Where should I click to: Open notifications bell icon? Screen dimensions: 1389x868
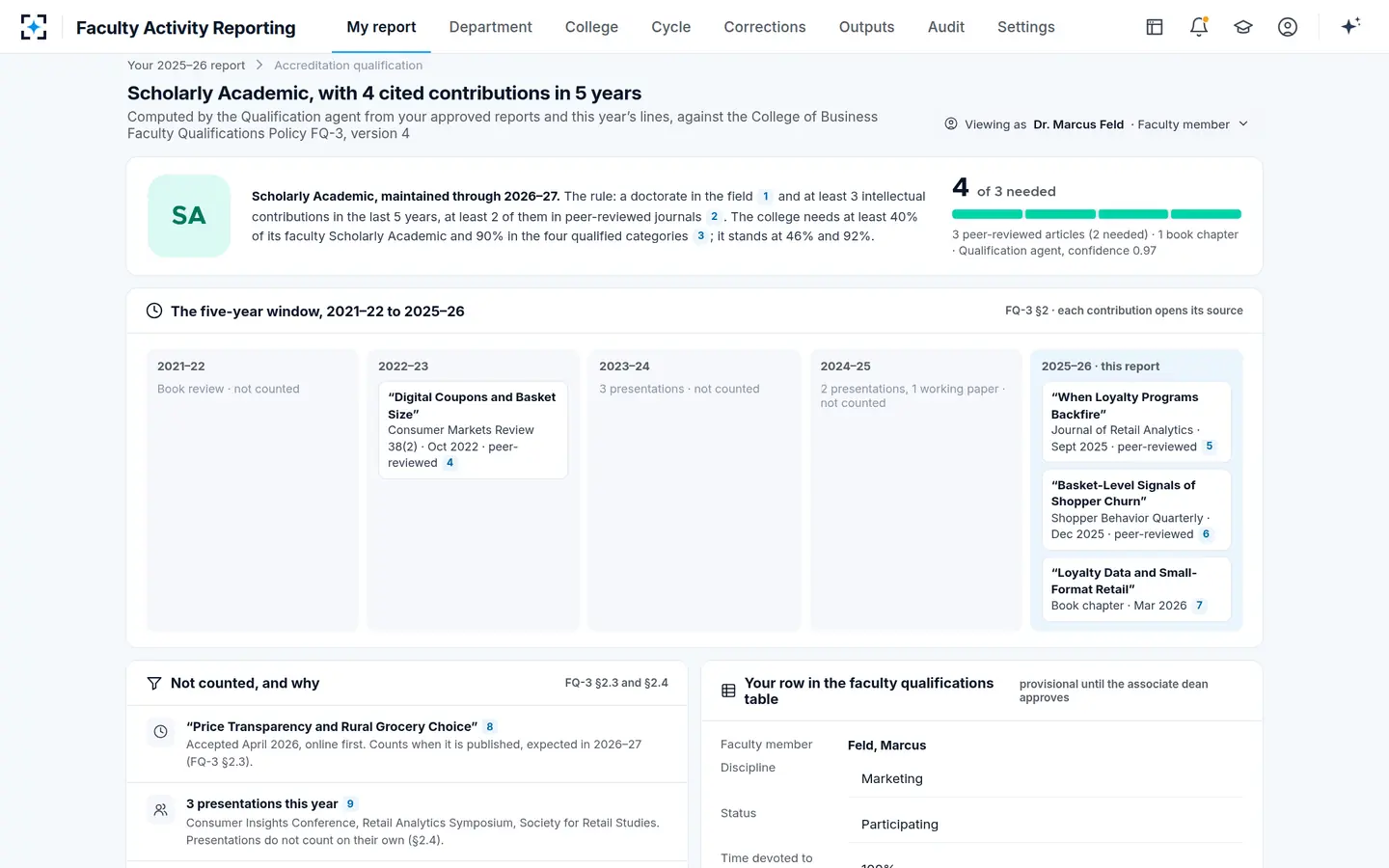pos(1199,27)
